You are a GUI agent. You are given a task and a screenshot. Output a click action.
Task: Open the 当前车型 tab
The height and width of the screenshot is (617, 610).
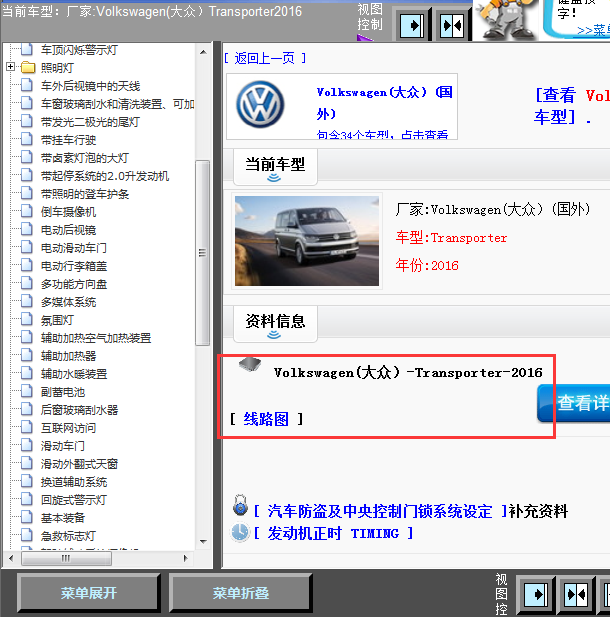coord(275,167)
